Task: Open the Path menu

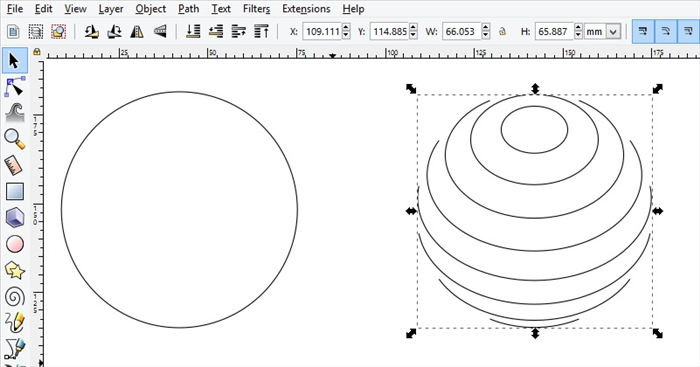Action: (x=188, y=9)
